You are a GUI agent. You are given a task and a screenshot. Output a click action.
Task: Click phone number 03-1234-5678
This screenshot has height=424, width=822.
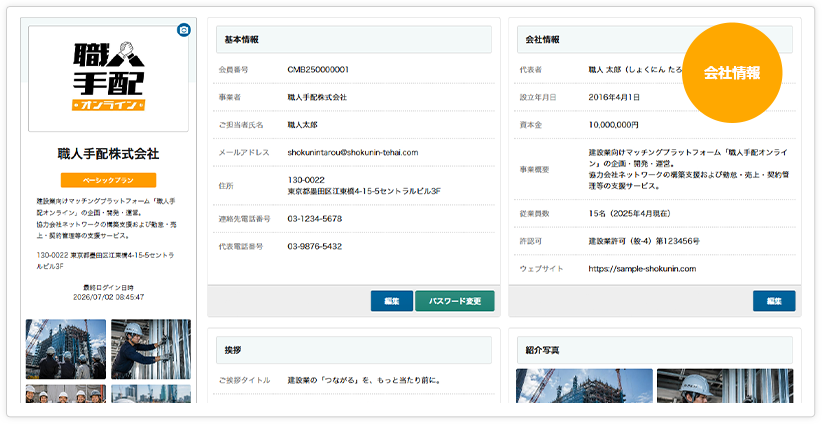[x=315, y=219]
